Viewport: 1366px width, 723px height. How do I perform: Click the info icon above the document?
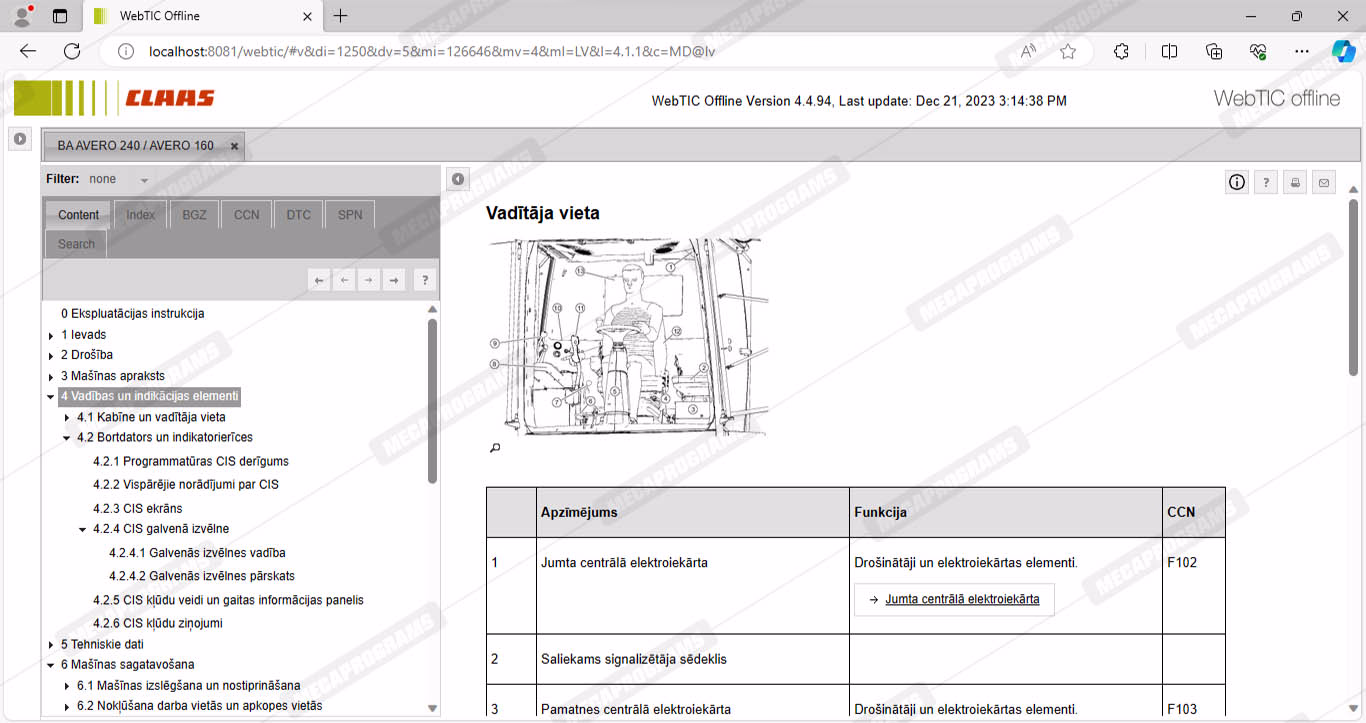point(1237,182)
